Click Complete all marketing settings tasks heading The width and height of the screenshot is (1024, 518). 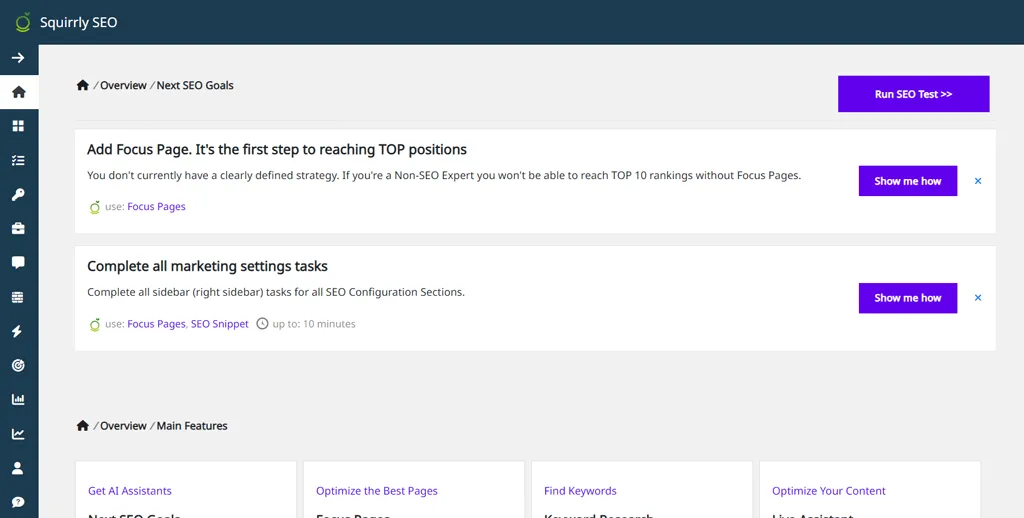point(207,267)
